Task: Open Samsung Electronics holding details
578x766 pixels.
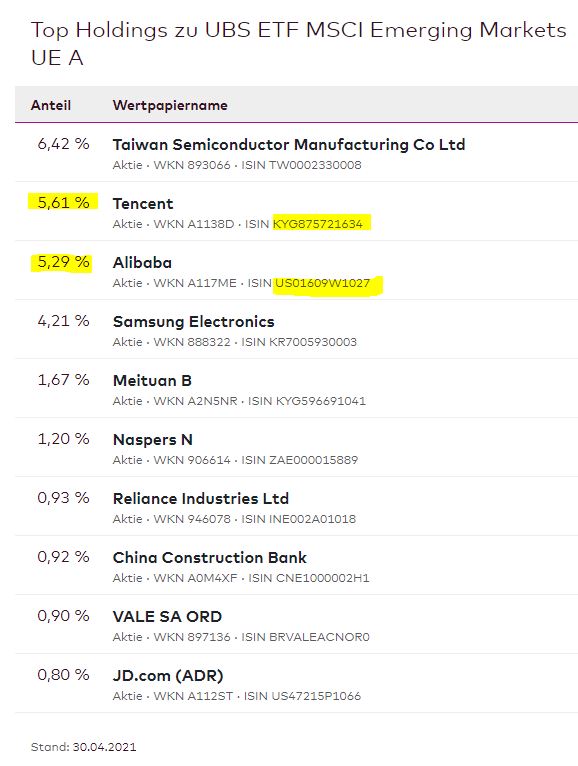Action: [x=193, y=321]
